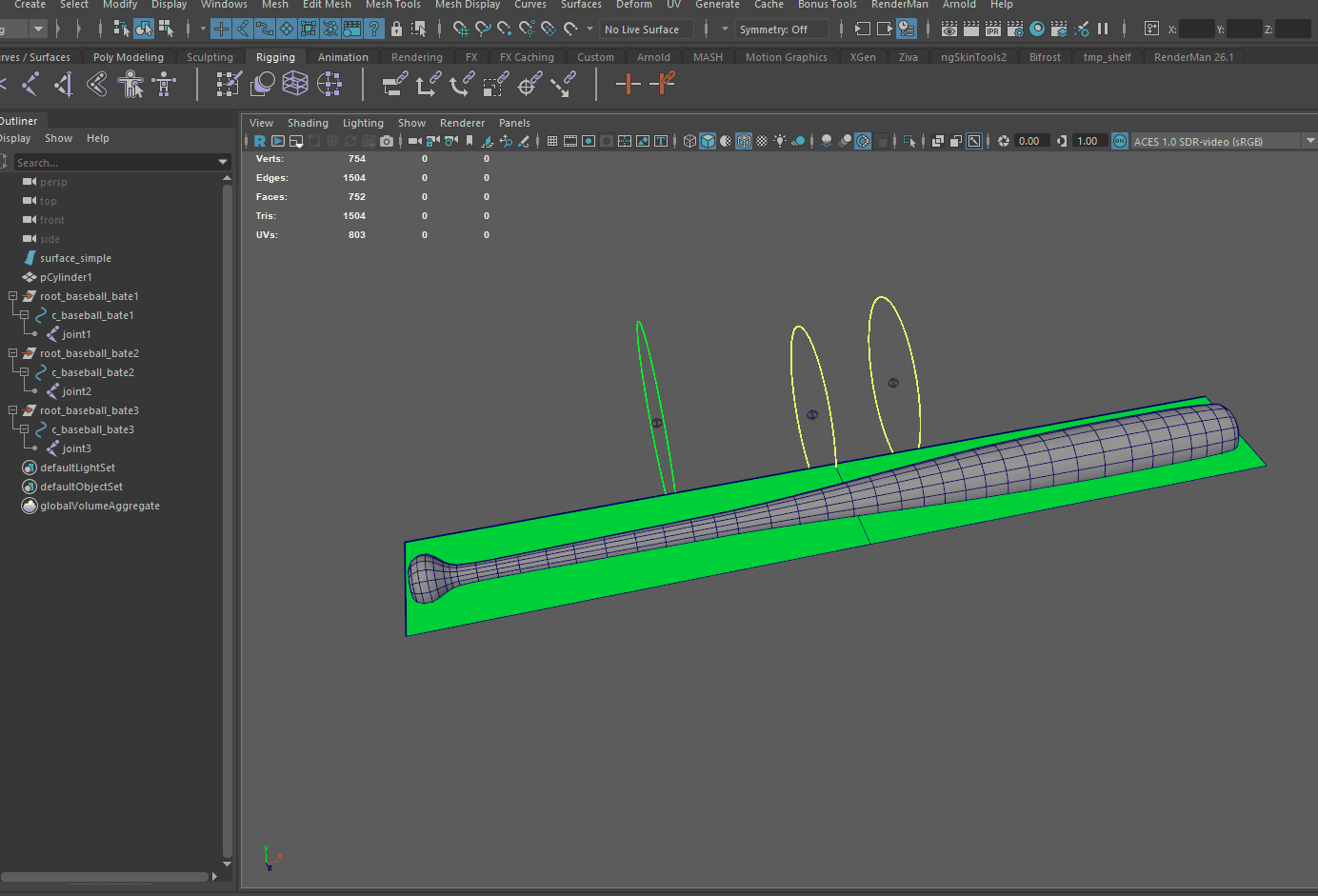Select globalVolumeAggregate in the Outliner
1318x896 pixels.
[x=100, y=506]
